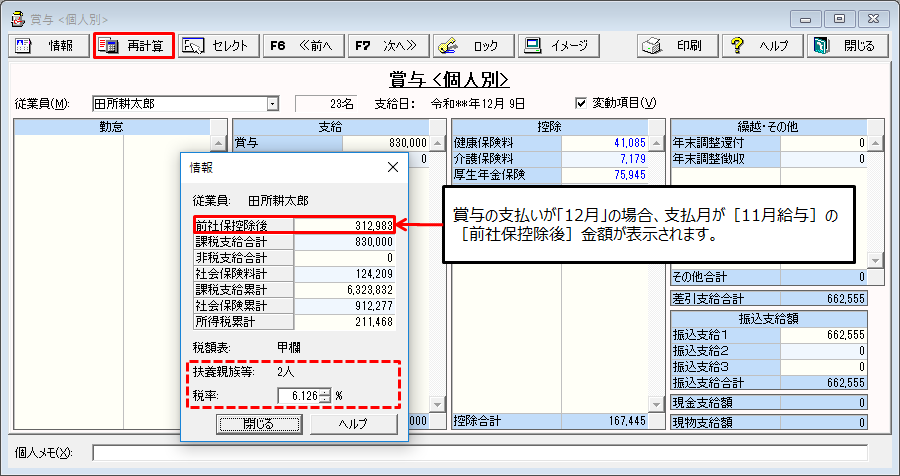Click the 個人メモ text field
900x476 pixels.
click(x=480, y=453)
